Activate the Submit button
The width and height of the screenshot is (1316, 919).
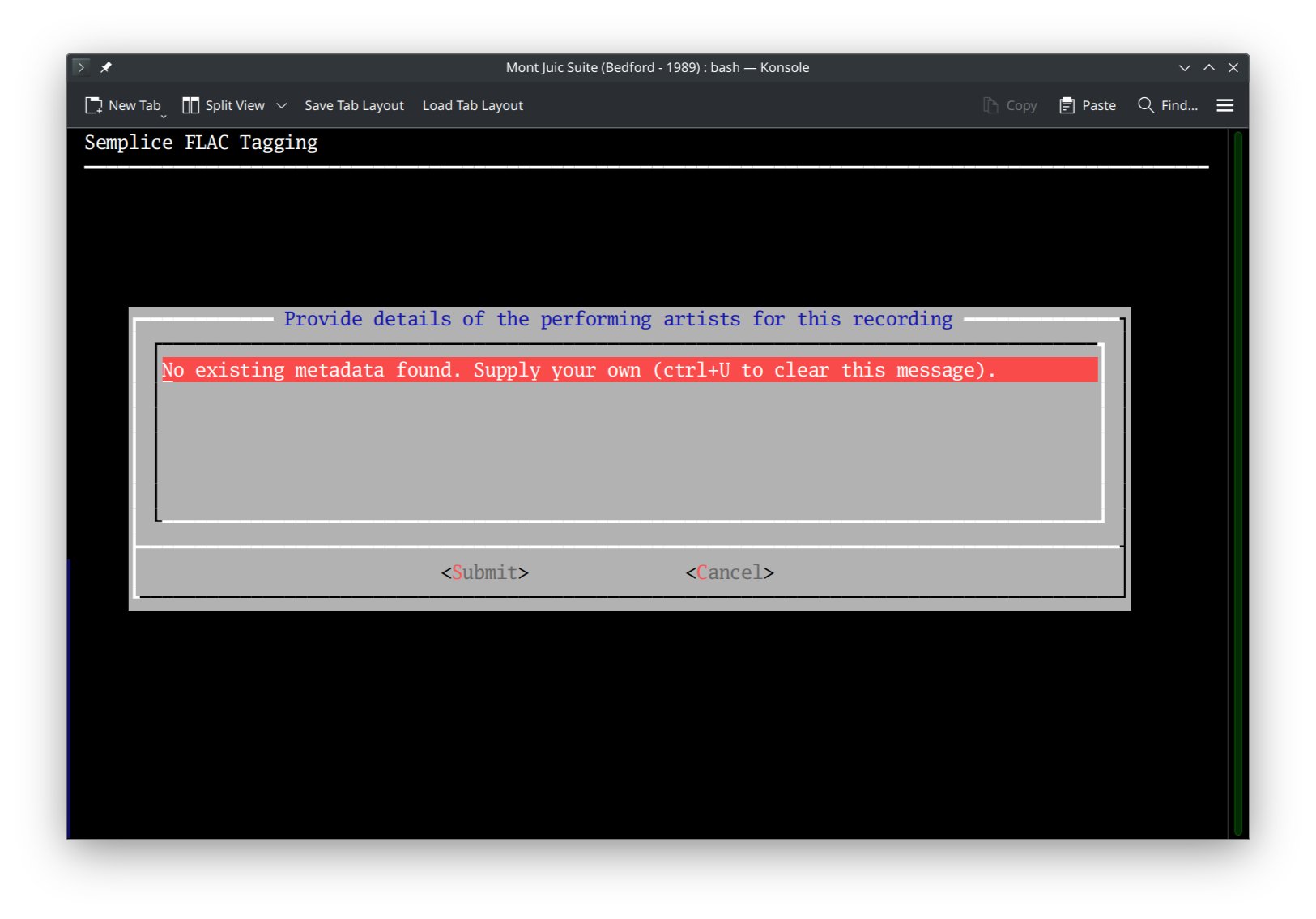pyautogui.click(x=483, y=572)
